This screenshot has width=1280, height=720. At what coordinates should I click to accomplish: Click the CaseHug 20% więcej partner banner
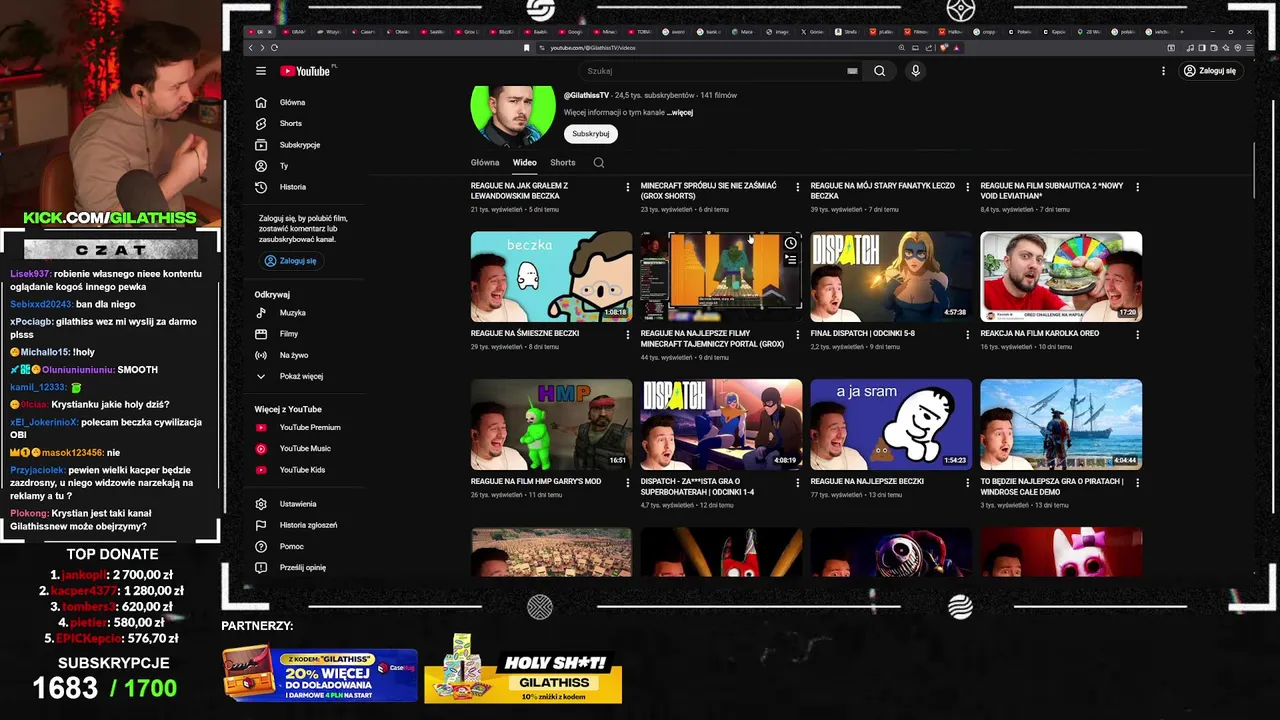click(x=320, y=673)
